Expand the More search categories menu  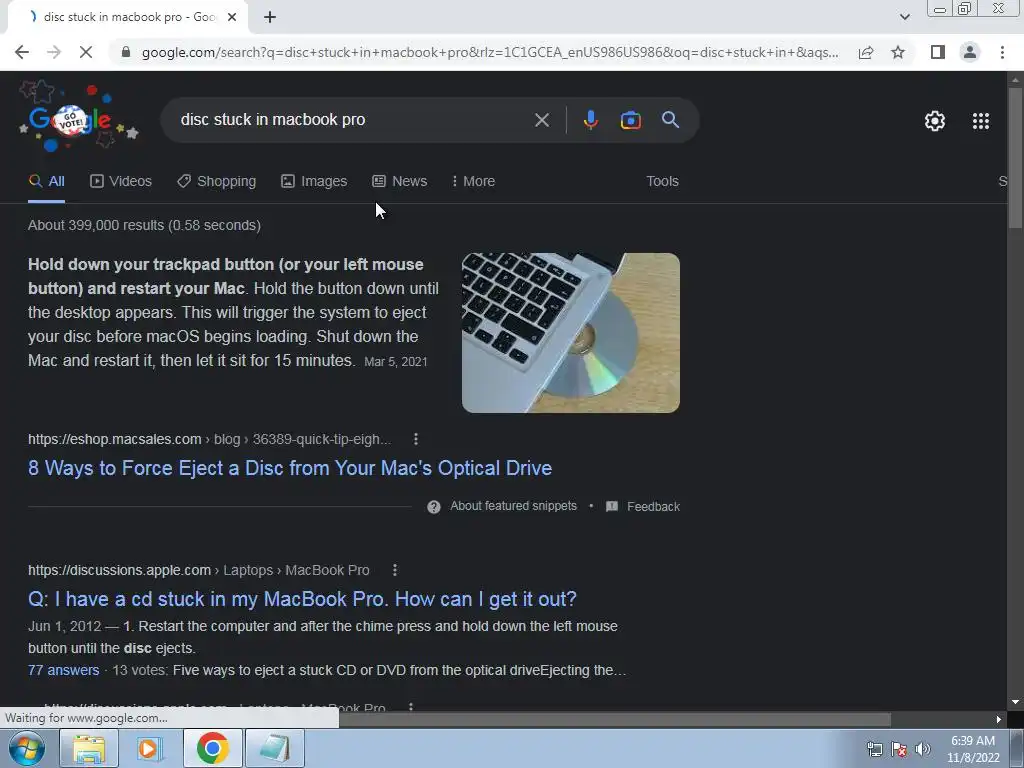point(473,182)
